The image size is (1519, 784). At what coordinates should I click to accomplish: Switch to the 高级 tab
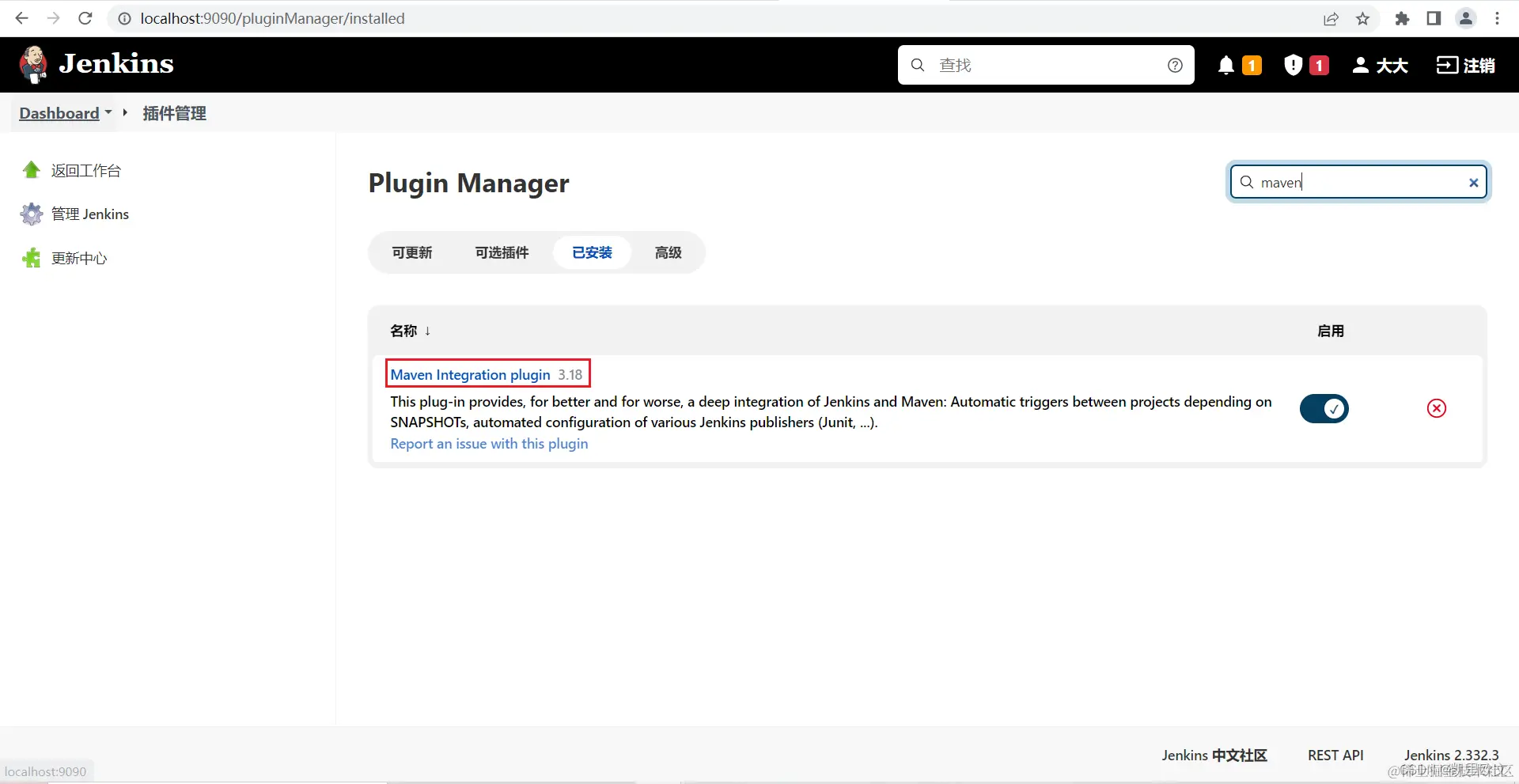click(x=668, y=252)
